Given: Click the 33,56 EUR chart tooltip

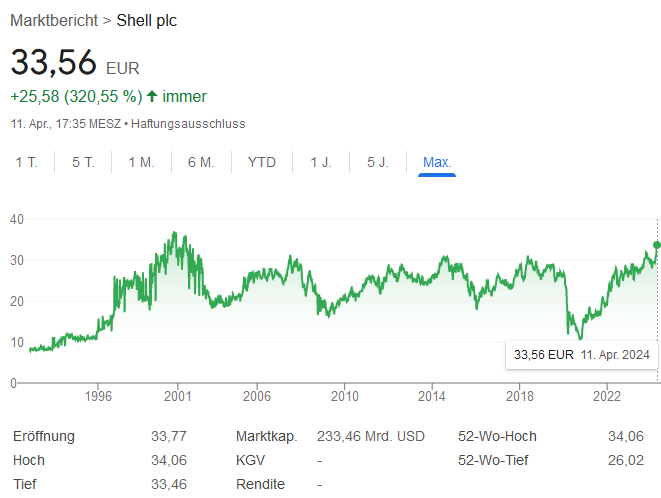Looking at the screenshot, I should (x=581, y=355).
